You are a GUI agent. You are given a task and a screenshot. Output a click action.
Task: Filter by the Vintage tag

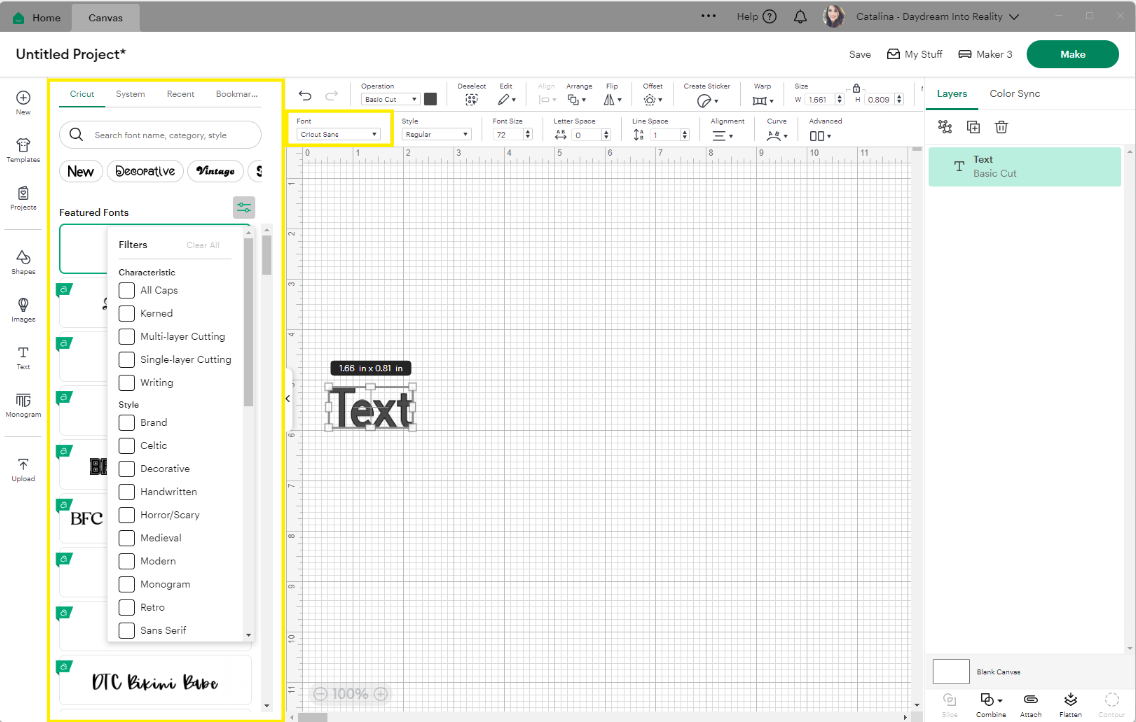(x=215, y=171)
